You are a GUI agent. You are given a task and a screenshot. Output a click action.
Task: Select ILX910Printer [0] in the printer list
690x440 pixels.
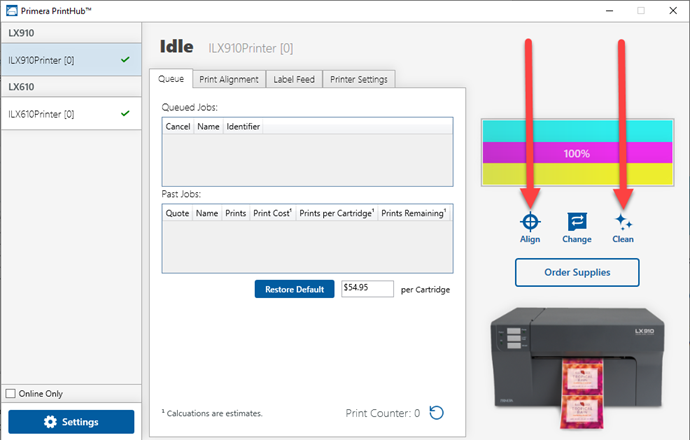click(x=71, y=60)
